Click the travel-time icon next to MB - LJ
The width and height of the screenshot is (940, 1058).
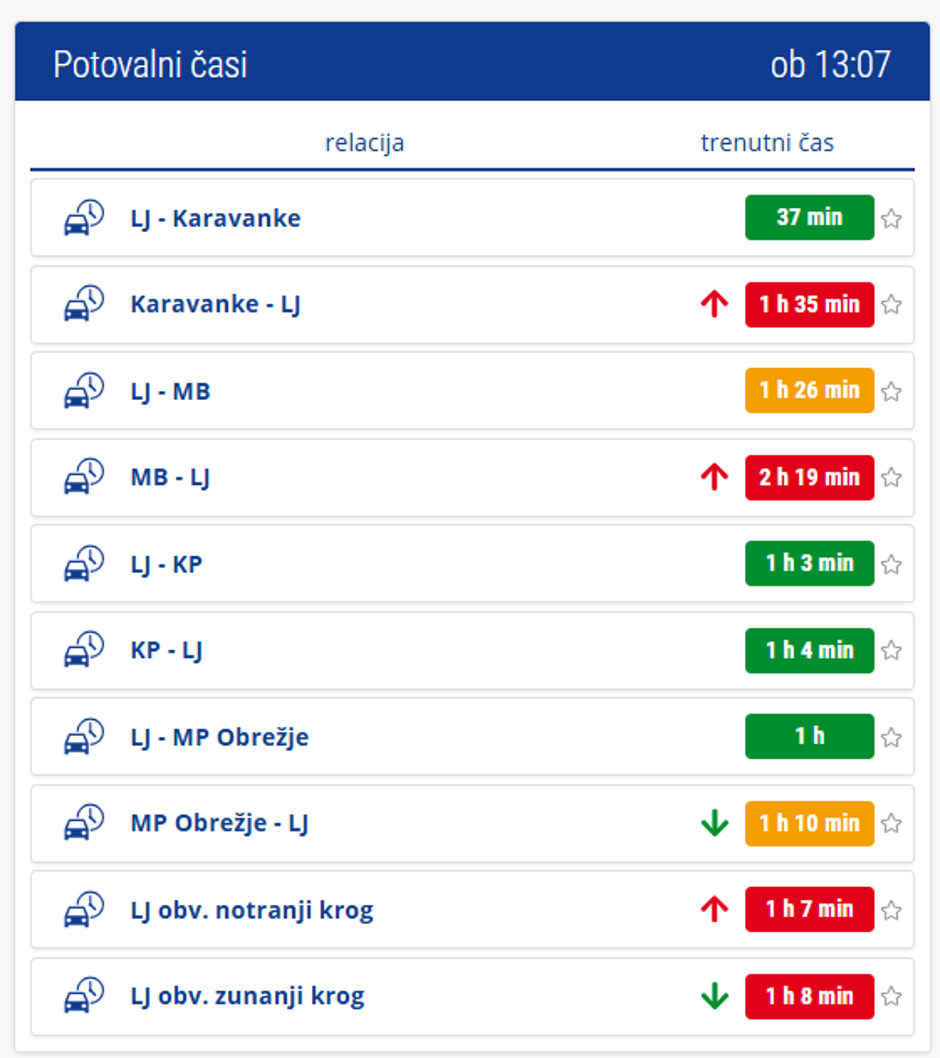(84, 478)
